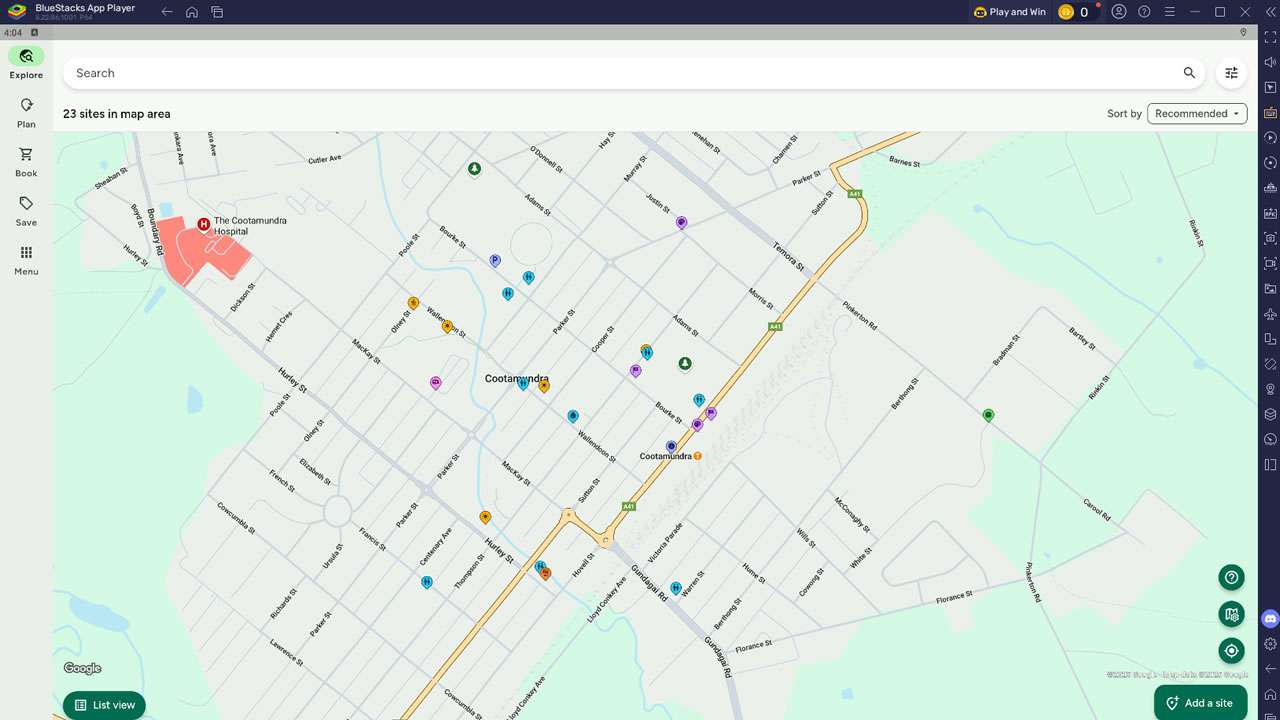Click the Add a site button
1280x720 pixels.
(1200, 703)
